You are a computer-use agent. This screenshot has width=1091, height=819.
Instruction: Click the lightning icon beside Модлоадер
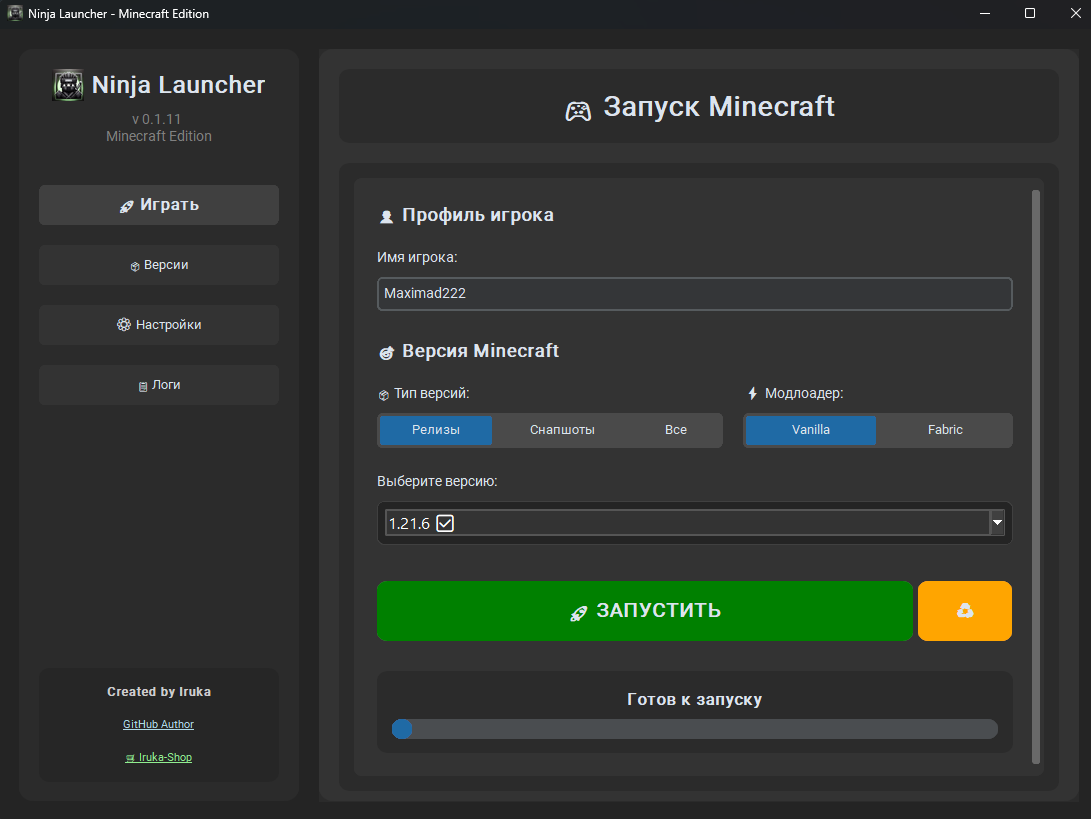[752, 394]
